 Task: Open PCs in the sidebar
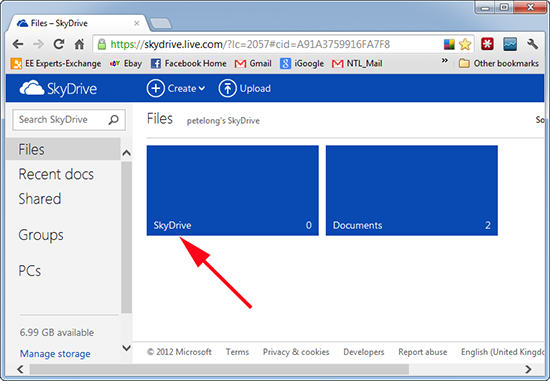click(x=30, y=271)
